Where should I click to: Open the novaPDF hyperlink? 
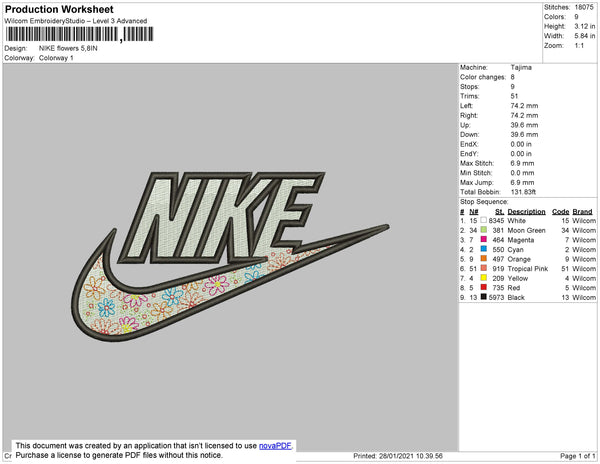(x=275, y=446)
